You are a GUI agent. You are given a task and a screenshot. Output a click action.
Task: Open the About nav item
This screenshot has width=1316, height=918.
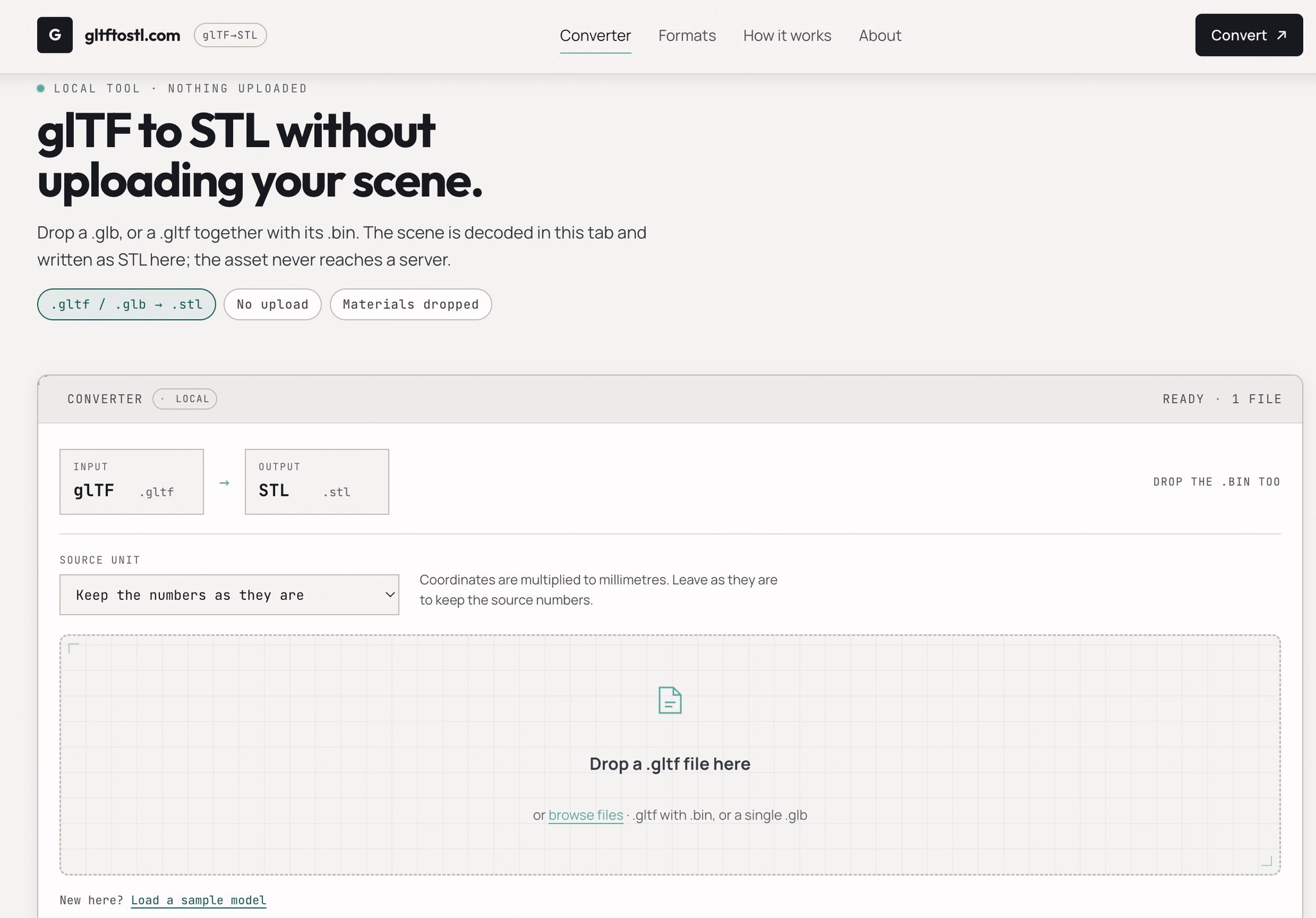[x=880, y=35]
